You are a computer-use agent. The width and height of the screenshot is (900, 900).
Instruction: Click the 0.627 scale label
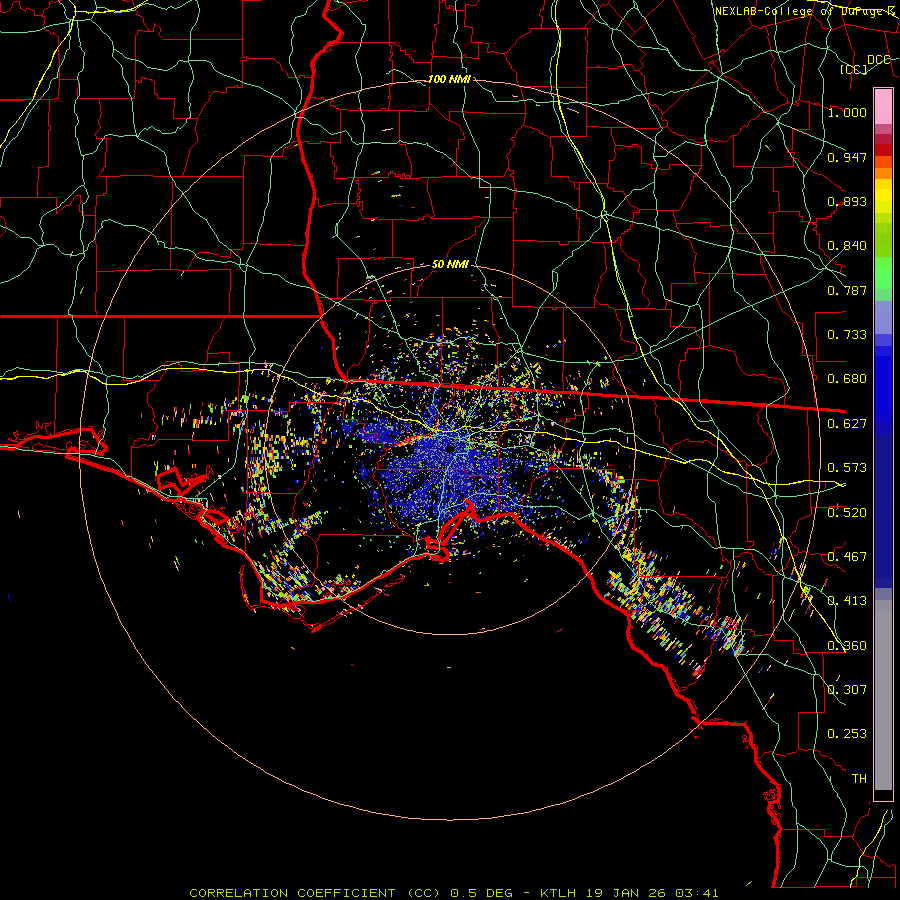pos(847,424)
